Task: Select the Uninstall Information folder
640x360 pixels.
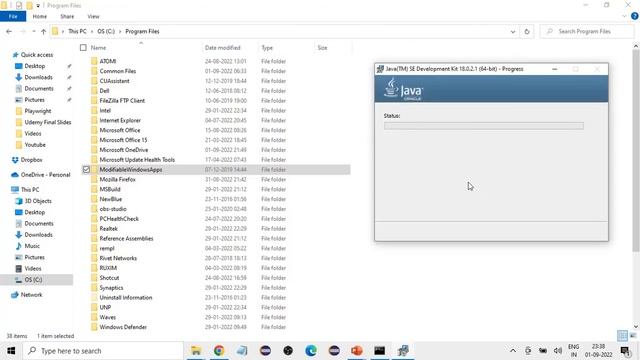Action: [126, 298]
